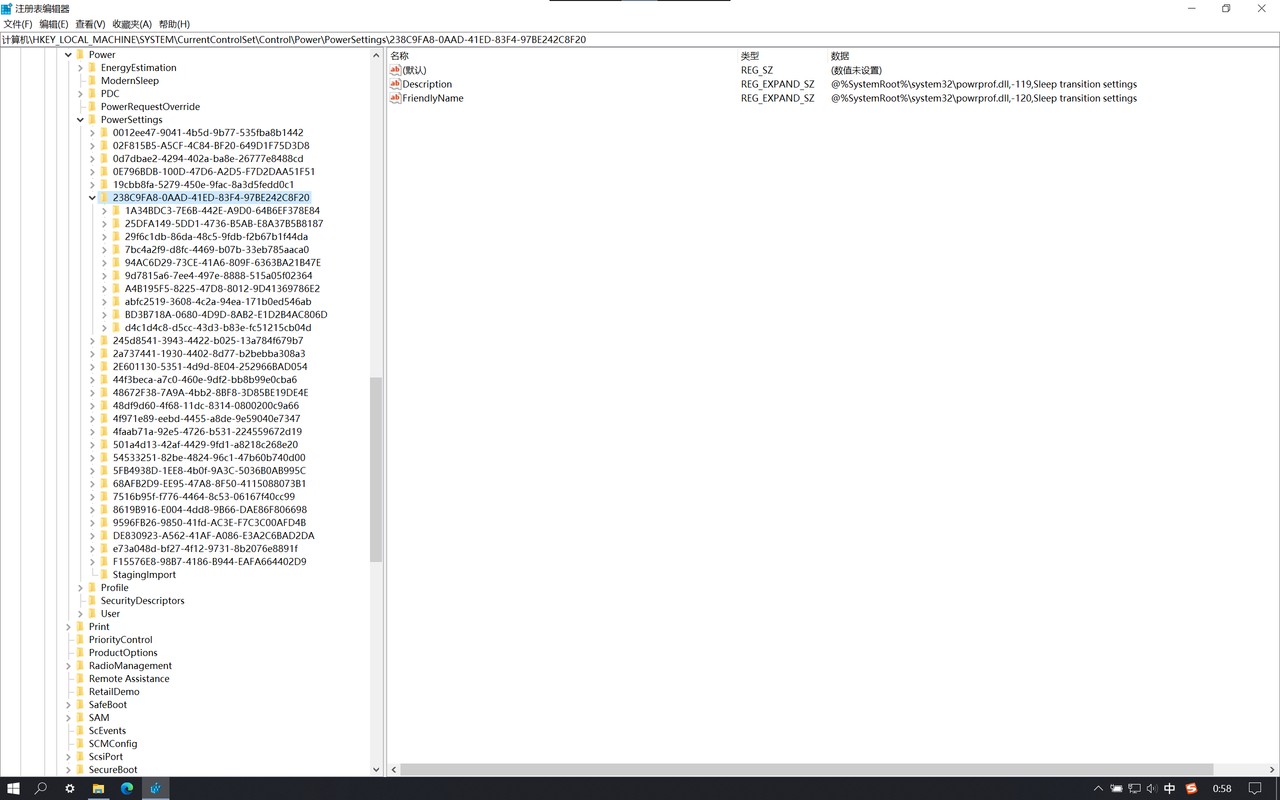Click the Registry Editor taskbar icon
Image resolution: width=1280 pixels, height=800 pixels.
tap(156, 788)
